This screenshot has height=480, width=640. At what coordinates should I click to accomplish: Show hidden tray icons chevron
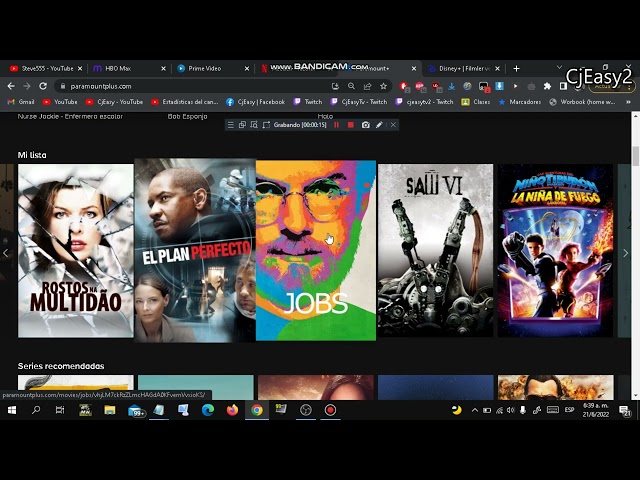pos(474,410)
